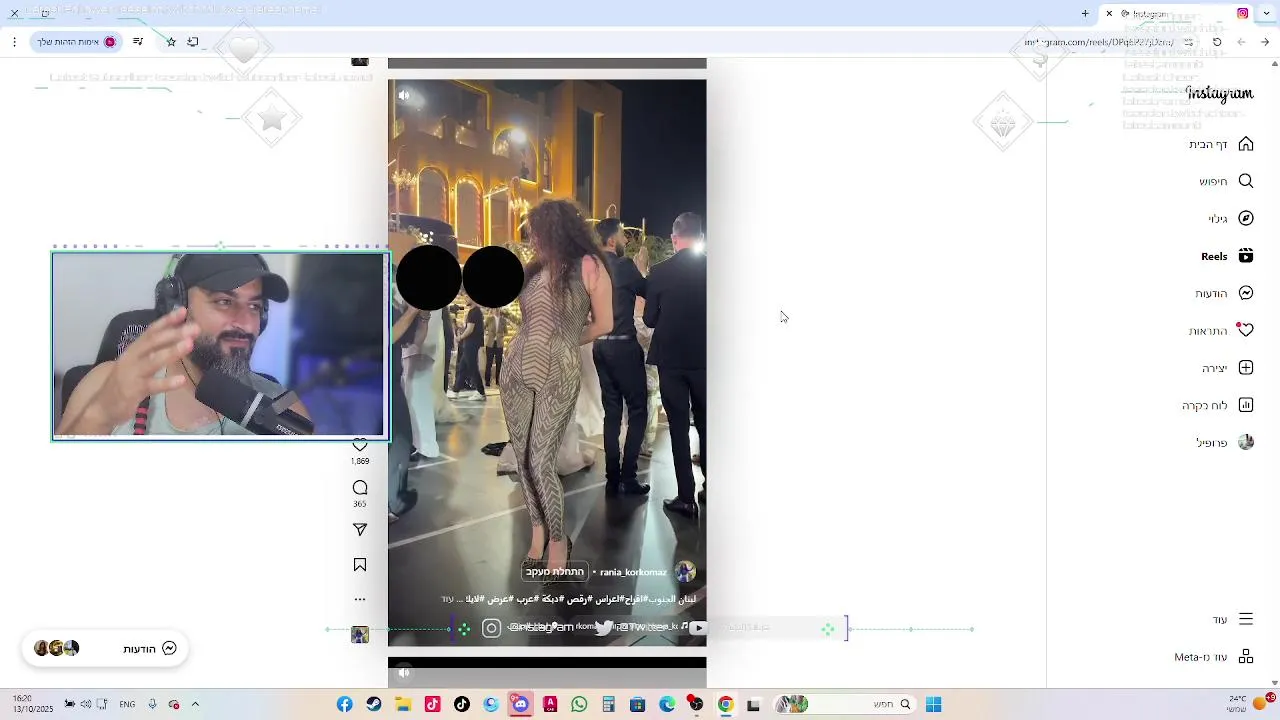This screenshot has height=720, width=1280.
Task: Open Steam from the taskbar
Action: 374,705
